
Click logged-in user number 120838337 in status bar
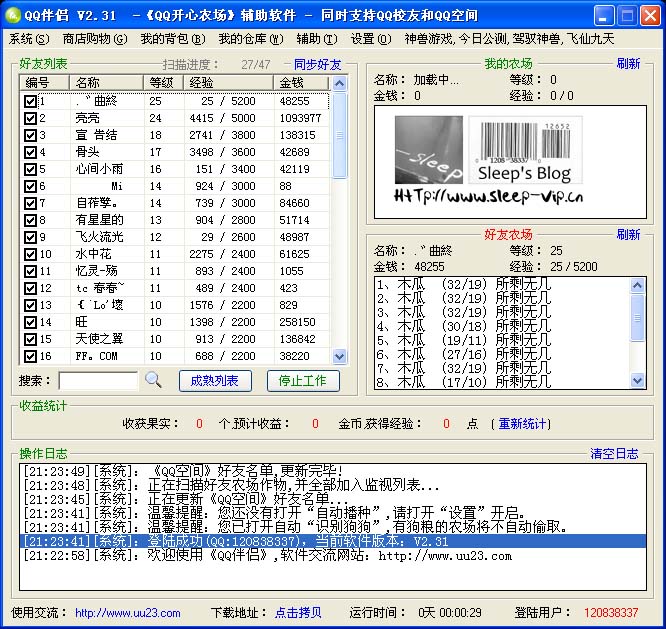pos(611,613)
